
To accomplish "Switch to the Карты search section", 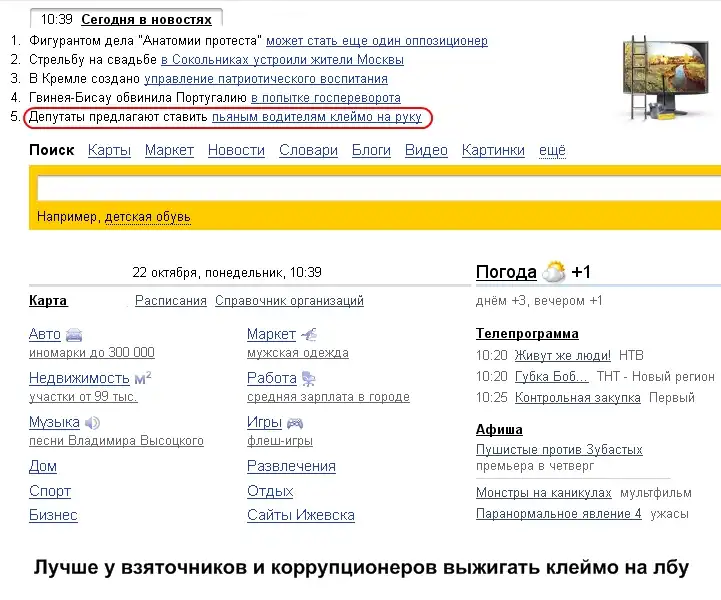I will point(109,150).
